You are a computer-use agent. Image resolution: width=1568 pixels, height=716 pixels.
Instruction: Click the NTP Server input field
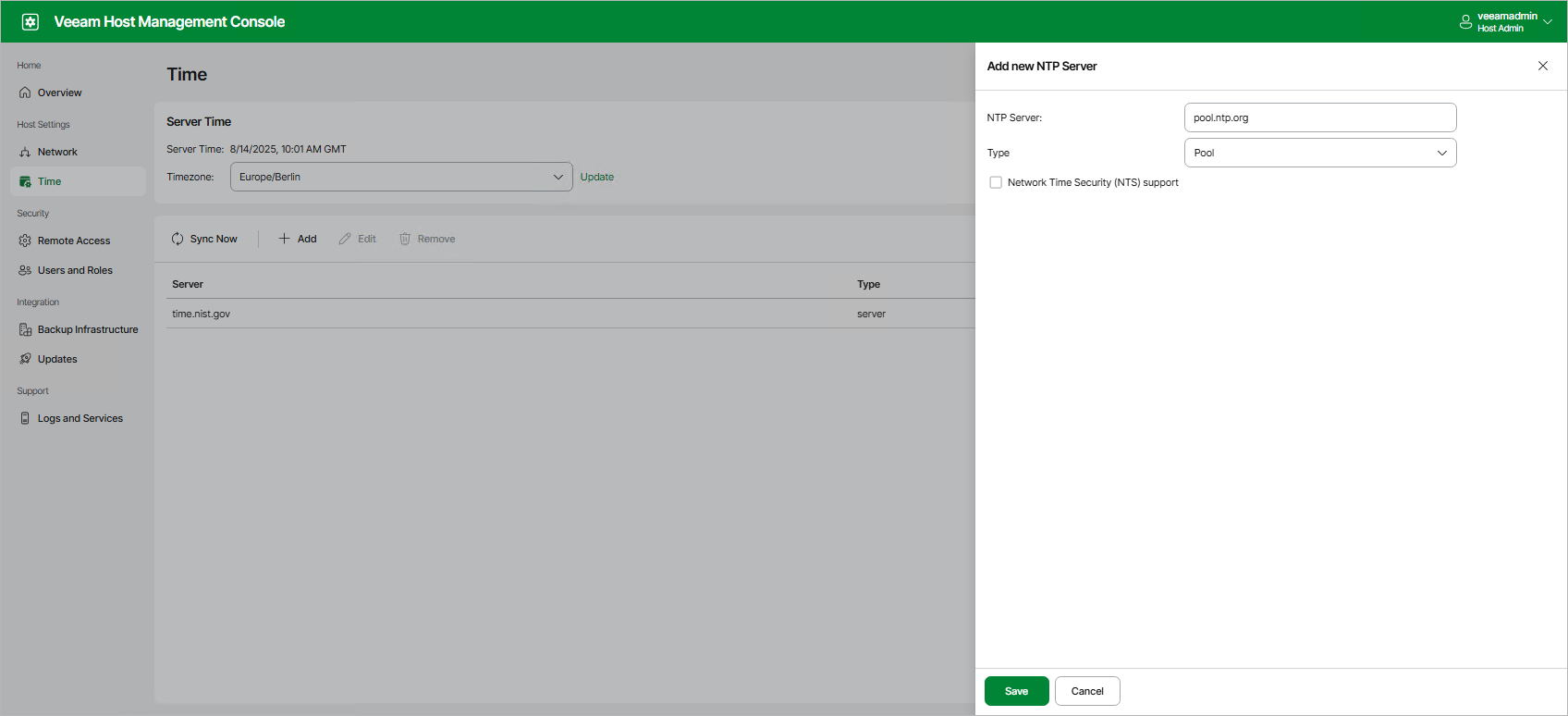[x=1319, y=117]
